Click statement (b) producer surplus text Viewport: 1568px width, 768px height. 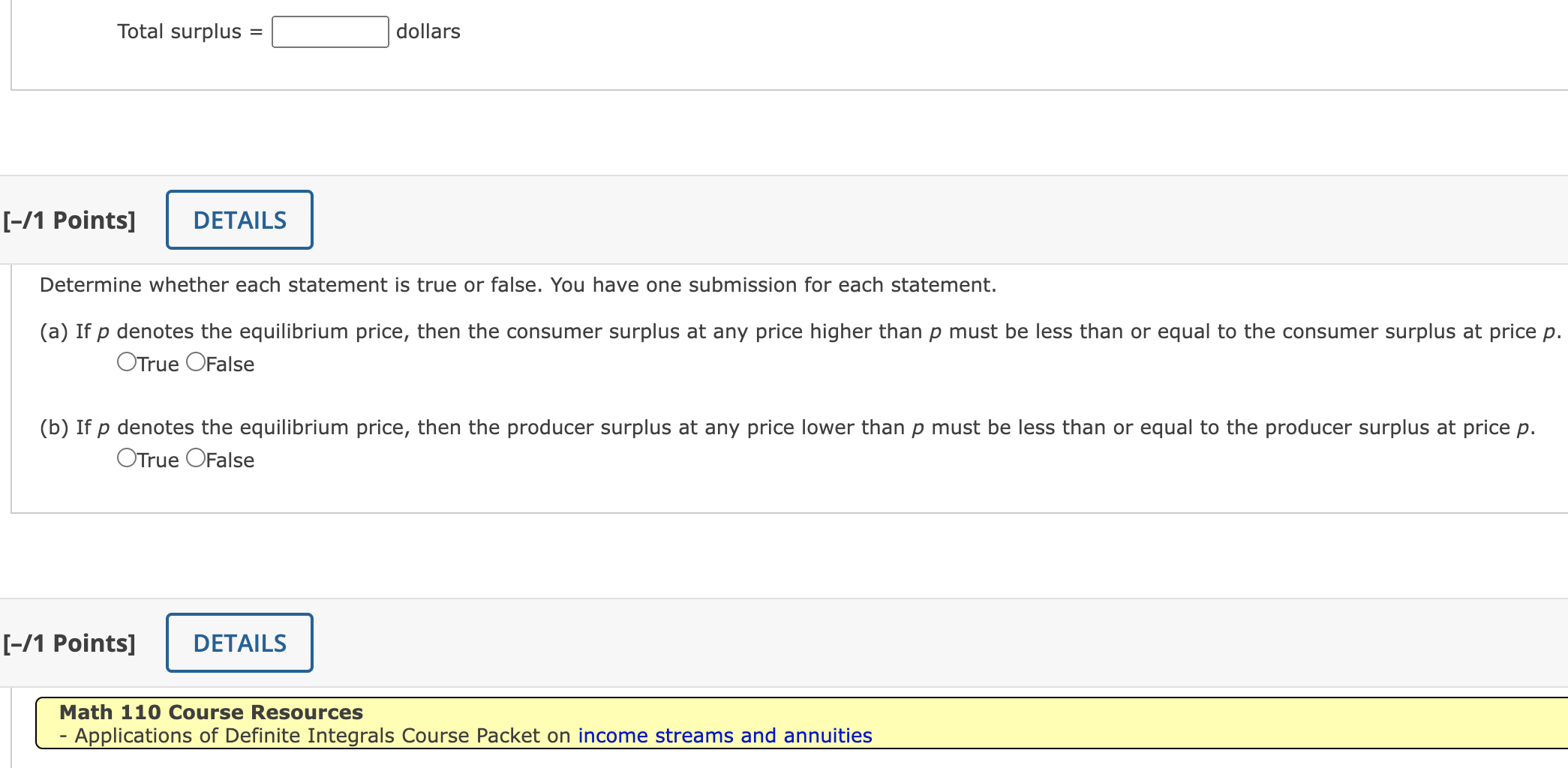(x=787, y=427)
